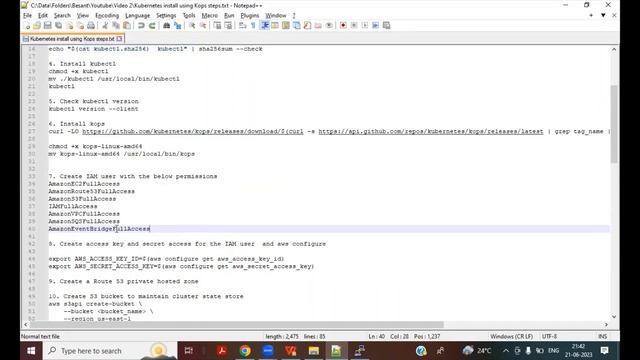640x360 pixels.
Task: Start macro recording with the red record icon
Action: (x=343, y=26)
